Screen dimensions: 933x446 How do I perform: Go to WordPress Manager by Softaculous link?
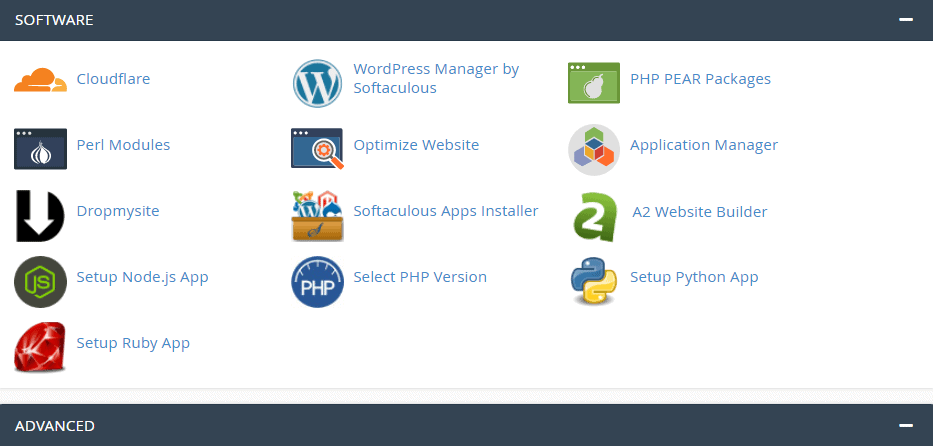coord(436,78)
